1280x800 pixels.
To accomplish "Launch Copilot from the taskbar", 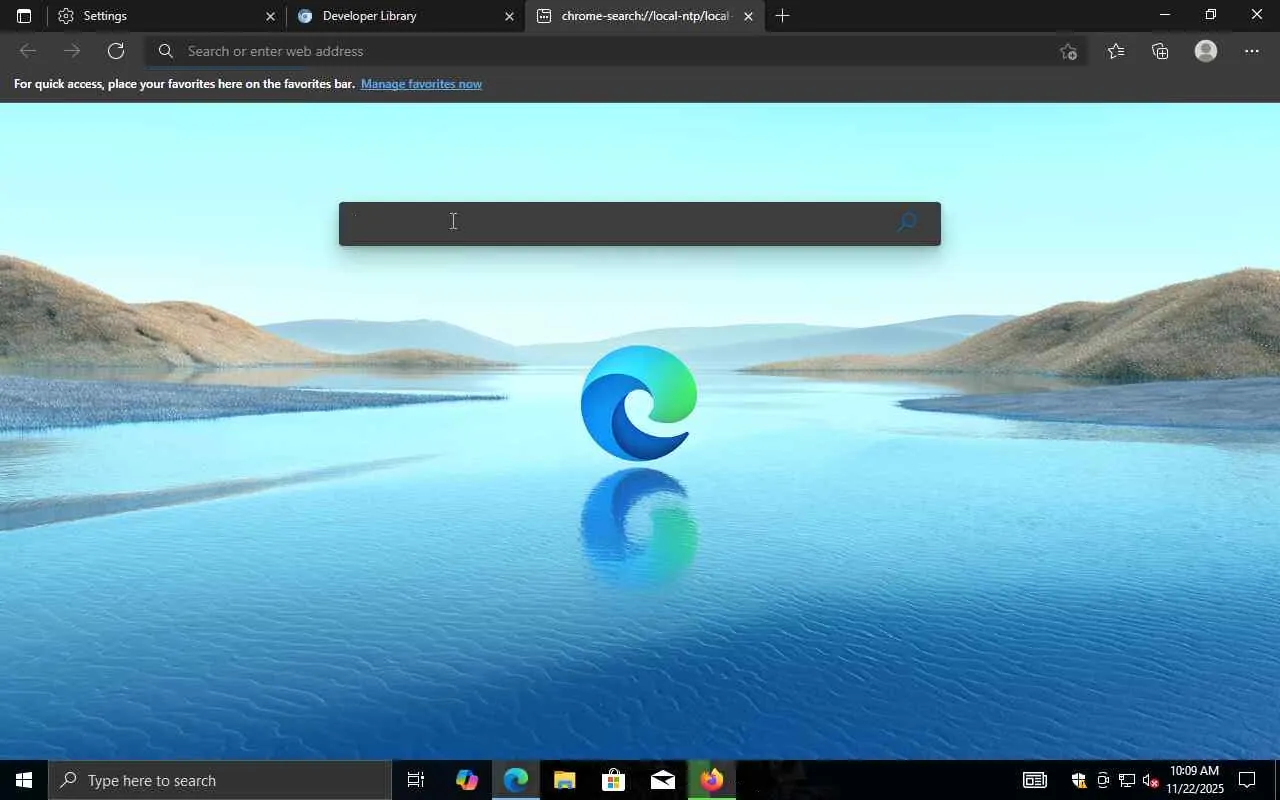I will [466, 780].
